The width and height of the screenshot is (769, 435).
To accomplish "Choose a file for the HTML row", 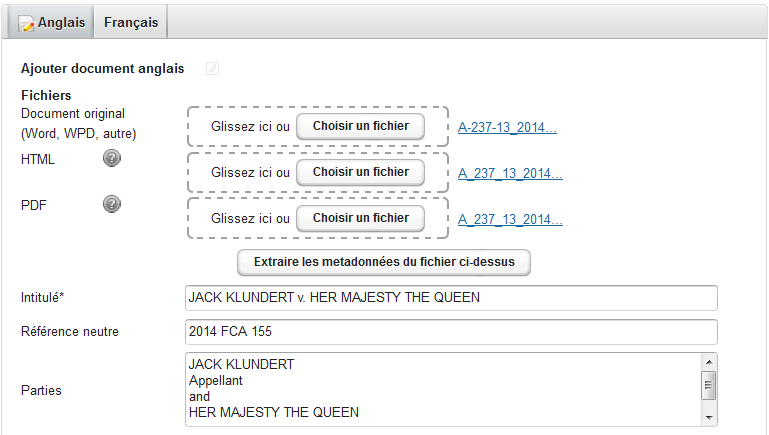I will coord(360,172).
